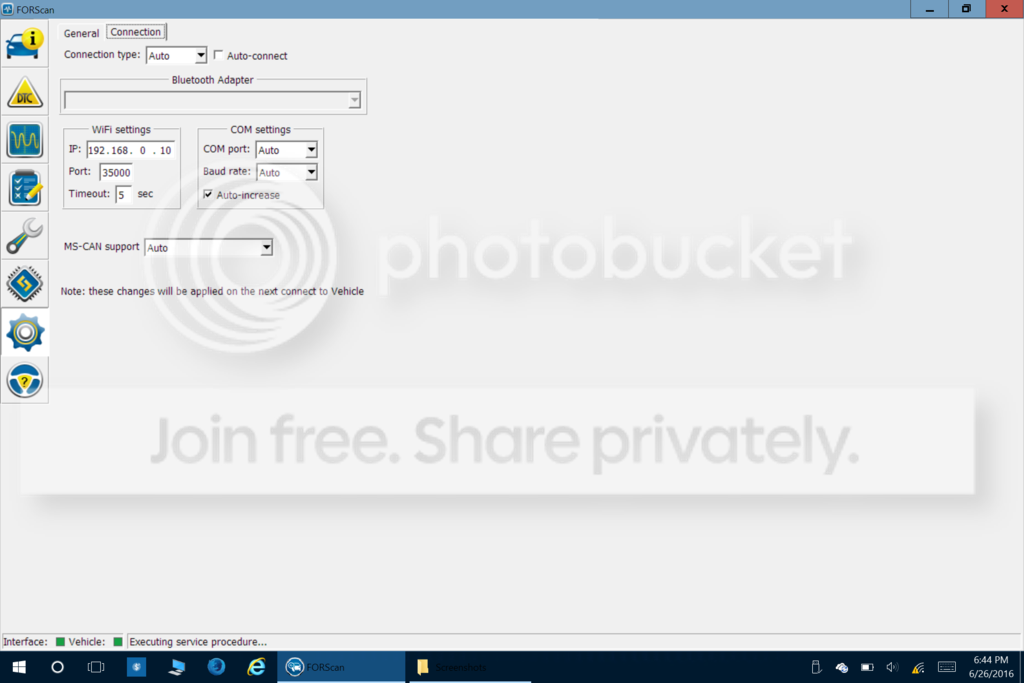Open Internet Explorer from the taskbar
This screenshot has height=683, width=1024.
tap(256, 667)
